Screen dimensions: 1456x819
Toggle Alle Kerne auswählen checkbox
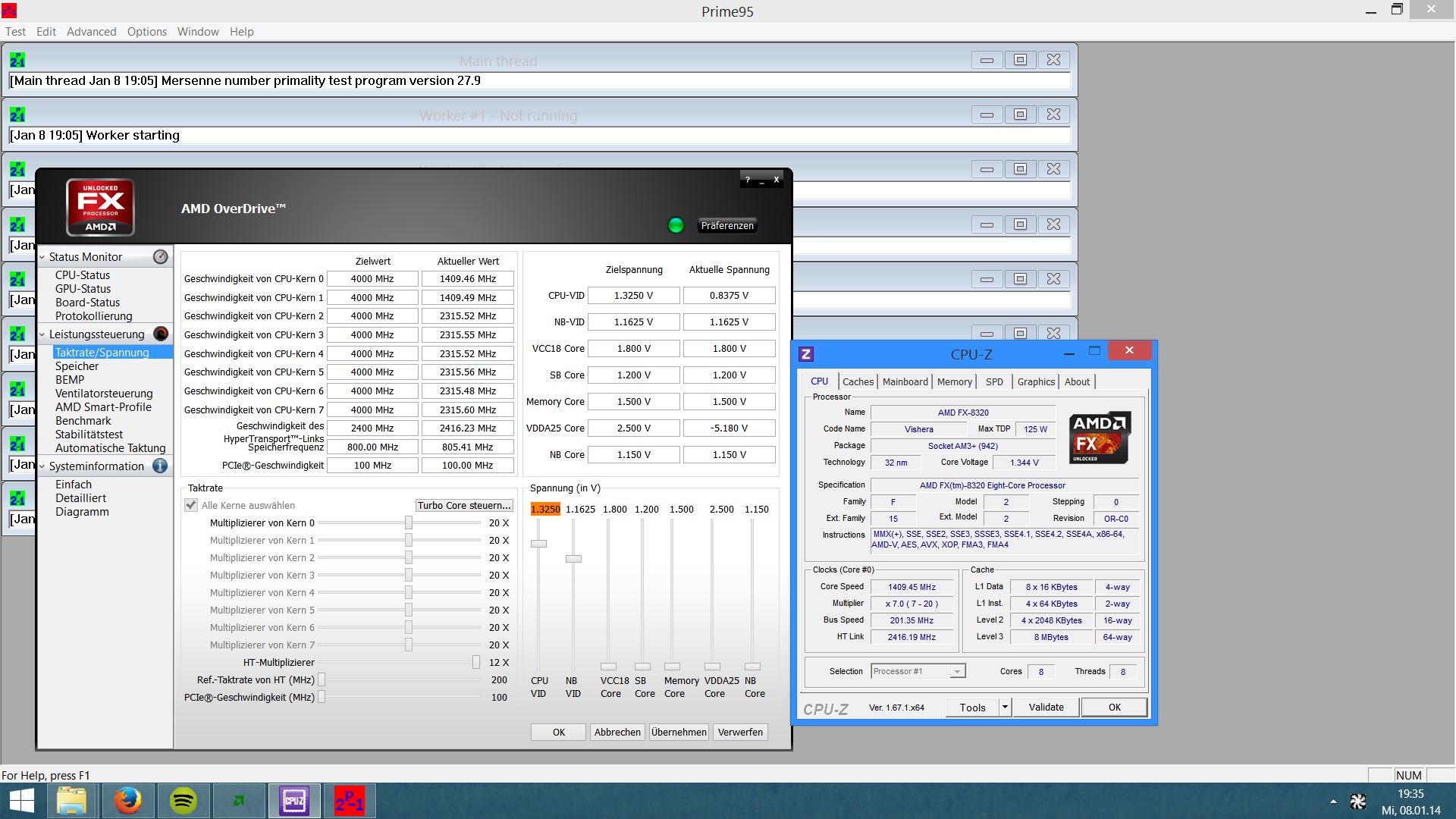tap(191, 505)
